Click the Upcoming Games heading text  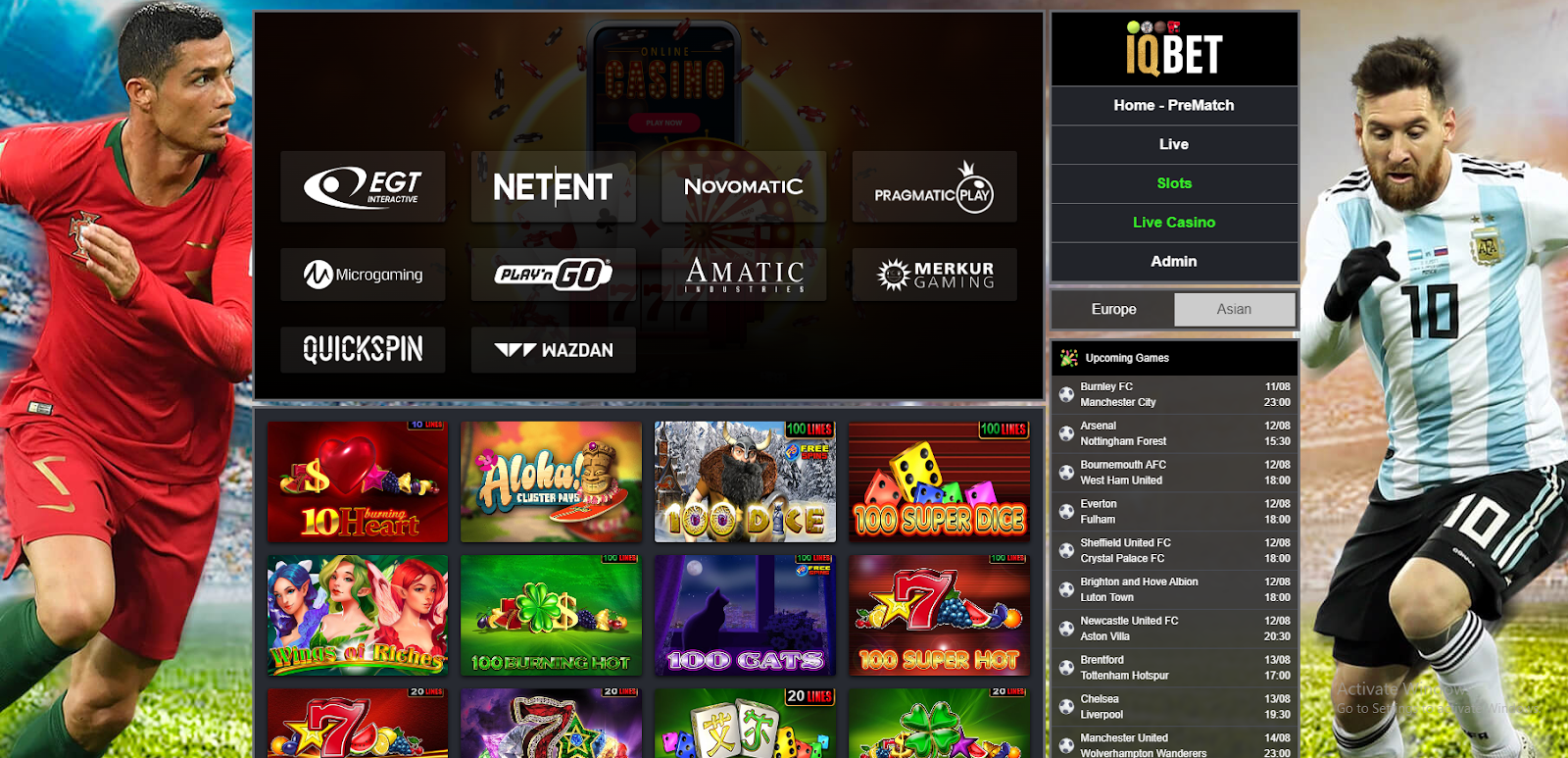1127,358
